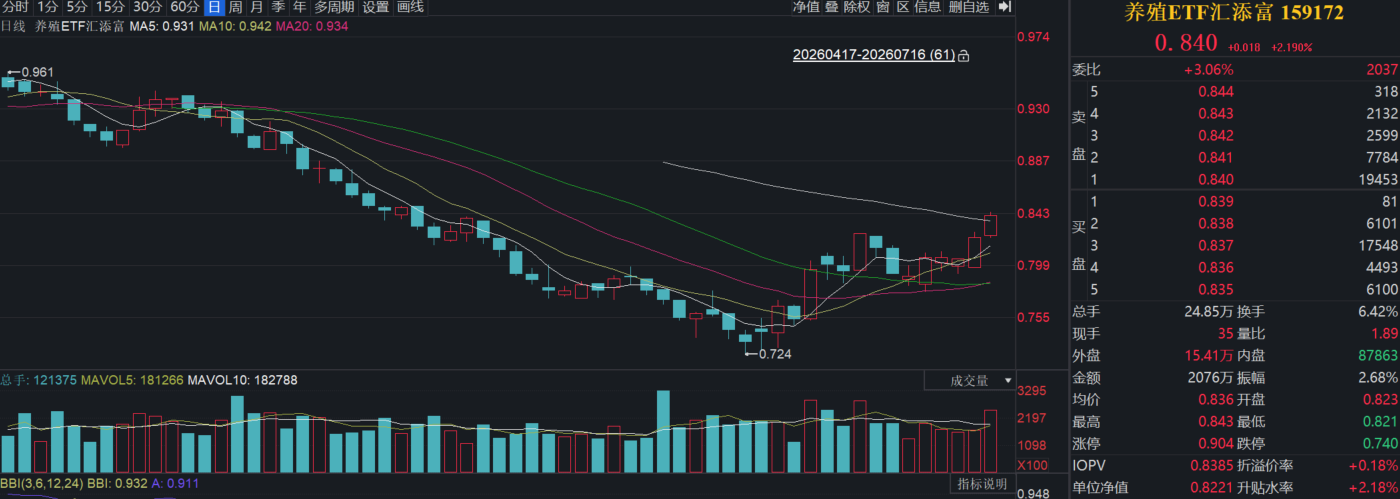
Task: Toggle the 区 interval statistics button
Action: [x=902, y=7]
